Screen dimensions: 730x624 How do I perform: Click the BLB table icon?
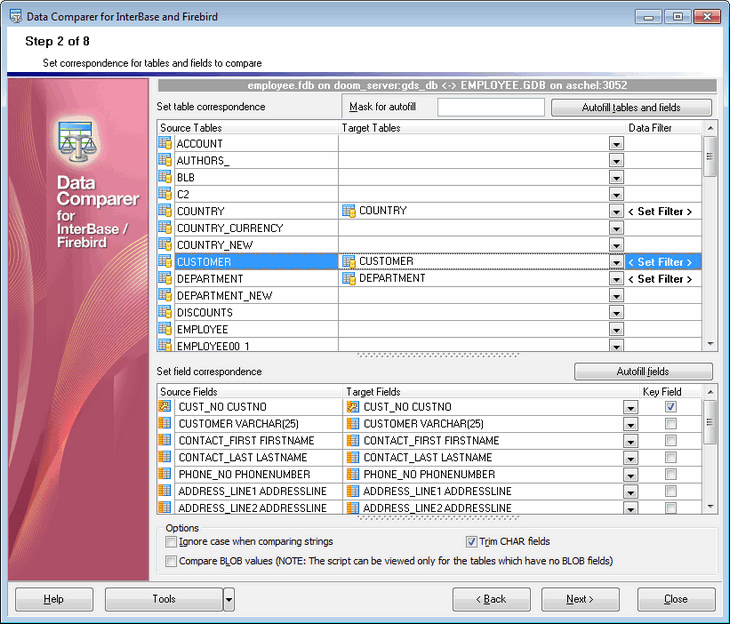(165, 176)
